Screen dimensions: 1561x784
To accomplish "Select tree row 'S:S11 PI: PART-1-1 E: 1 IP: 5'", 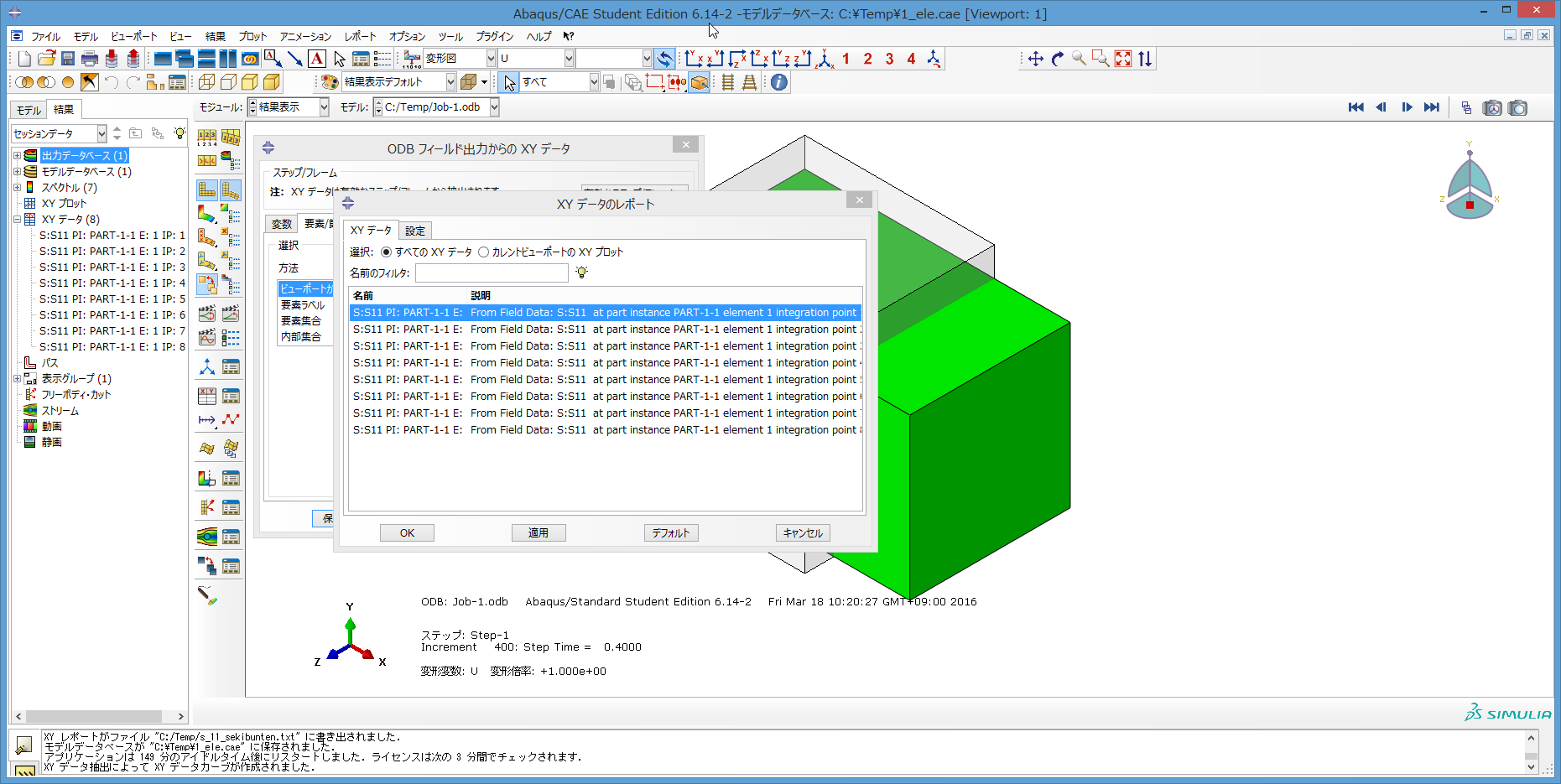I will point(112,299).
